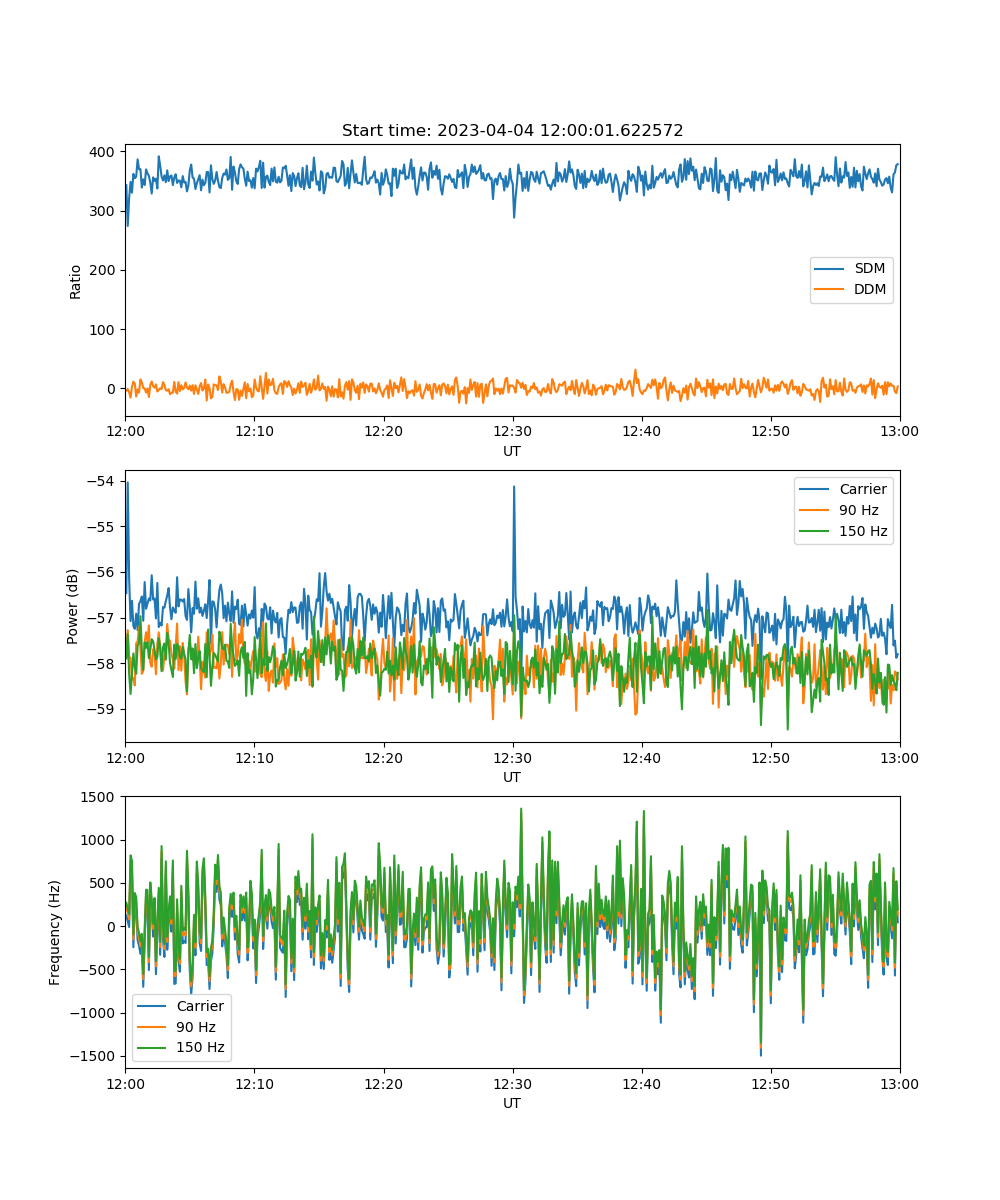Image resolution: width=1000 pixels, height=1200 pixels.
Task: Click the orange DDM legend line sample
Action: click(831, 290)
